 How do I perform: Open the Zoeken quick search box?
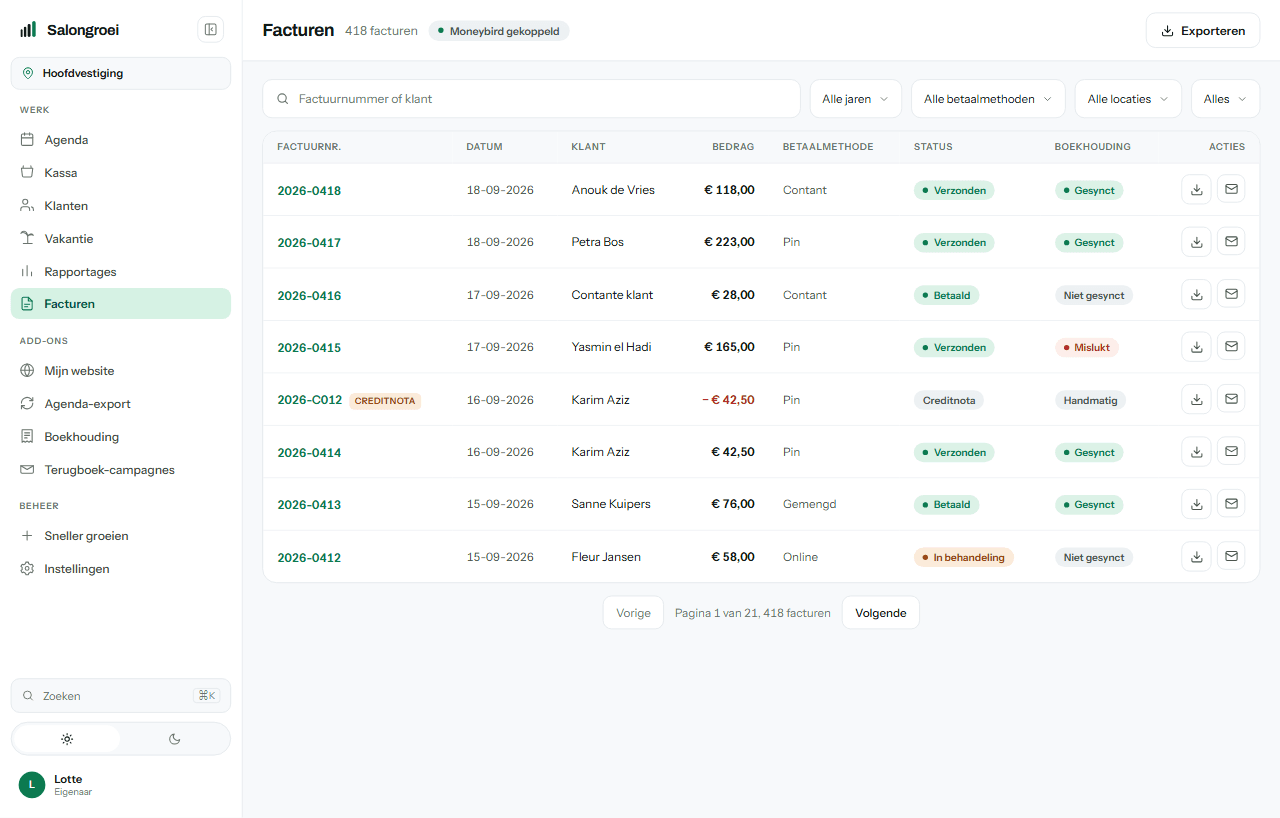point(121,696)
